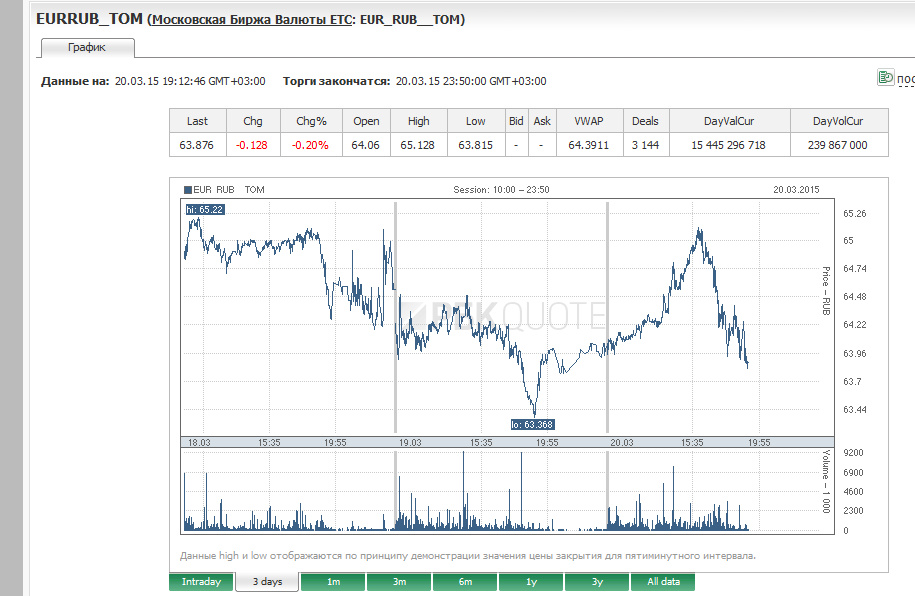Click the DayVolCur column header
Viewport: 915px width, 596px height.
tap(837, 121)
